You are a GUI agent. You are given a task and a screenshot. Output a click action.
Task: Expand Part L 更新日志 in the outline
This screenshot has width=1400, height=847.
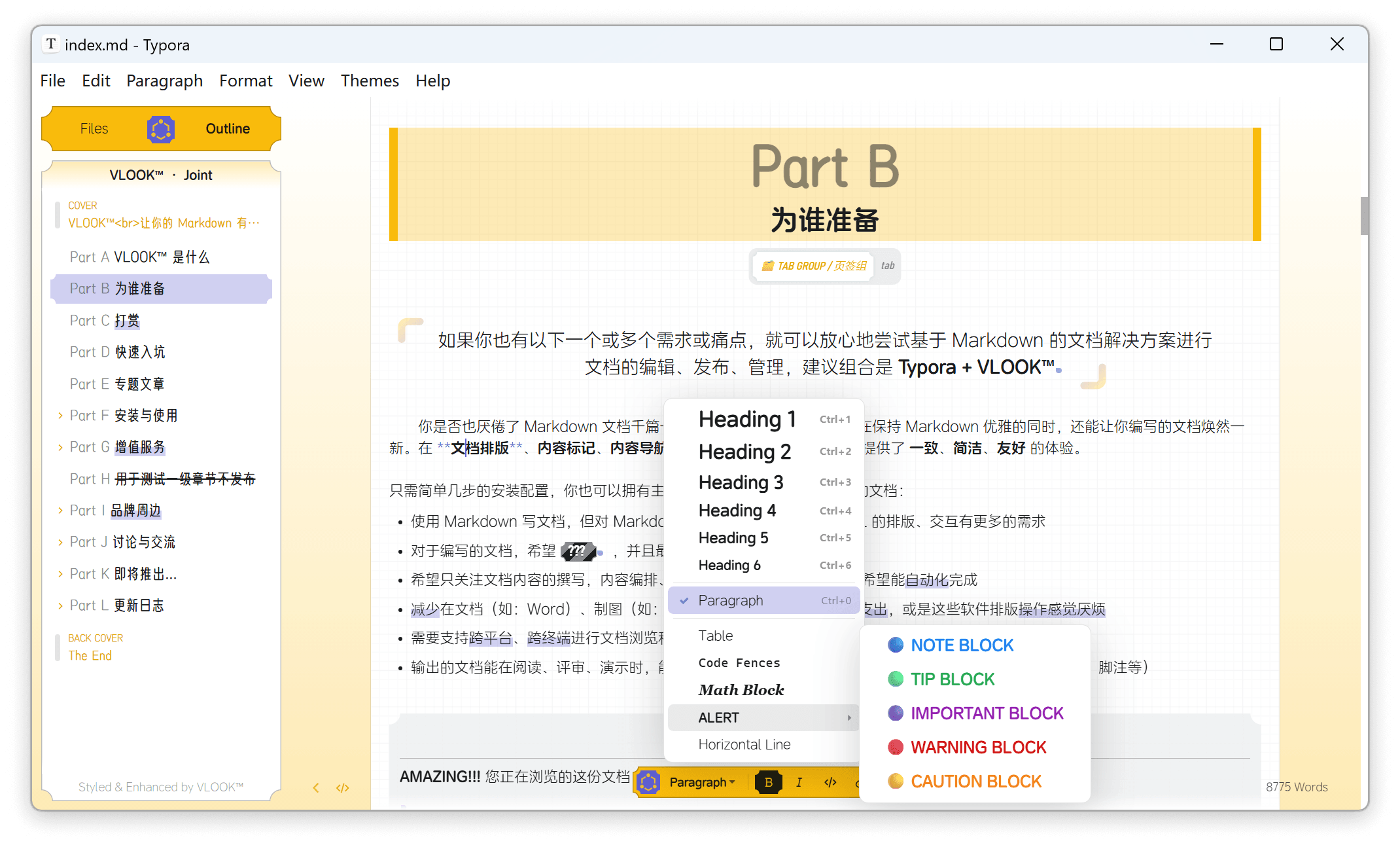coord(60,605)
